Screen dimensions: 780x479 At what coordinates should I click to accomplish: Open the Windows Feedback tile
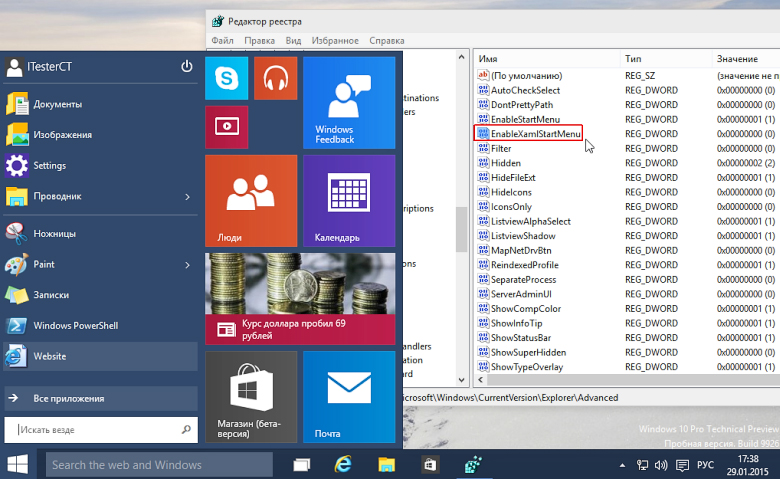click(349, 102)
